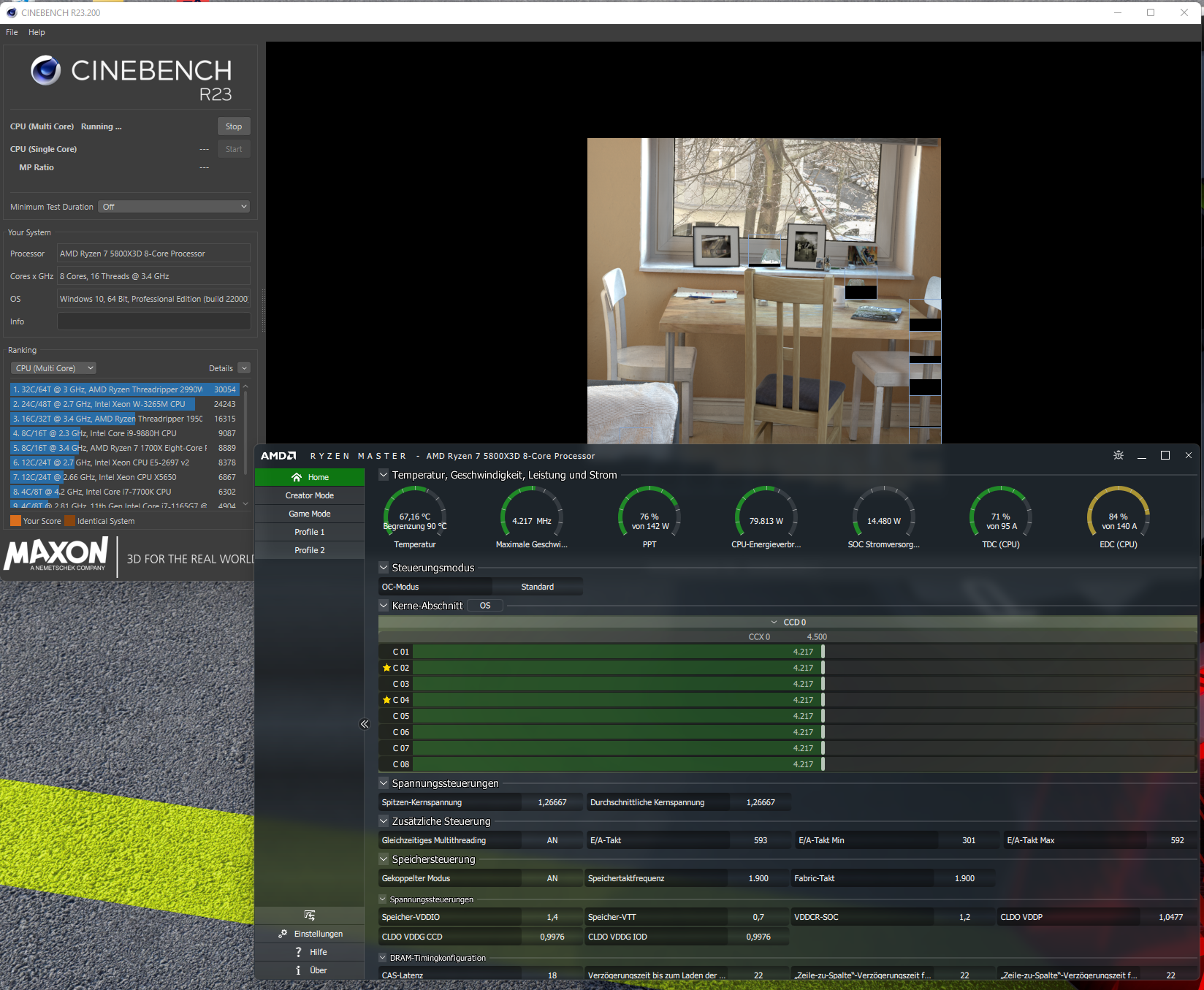Viewport: 1204px width, 990px height.
Task: Click the C 05 core frequency slider handle
Action: click(823, 716)
